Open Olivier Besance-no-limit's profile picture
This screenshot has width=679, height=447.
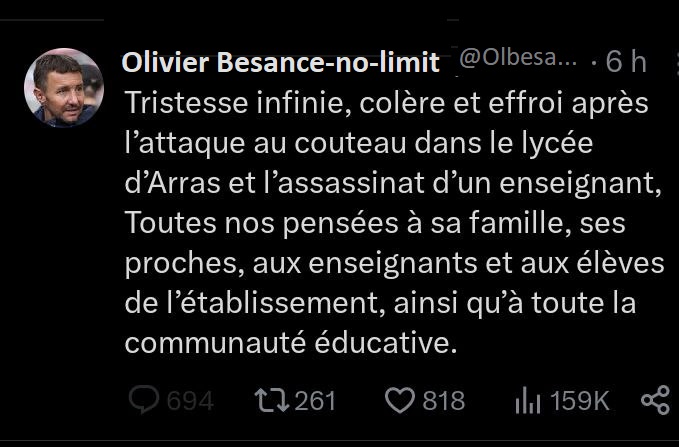click(64, 88)
